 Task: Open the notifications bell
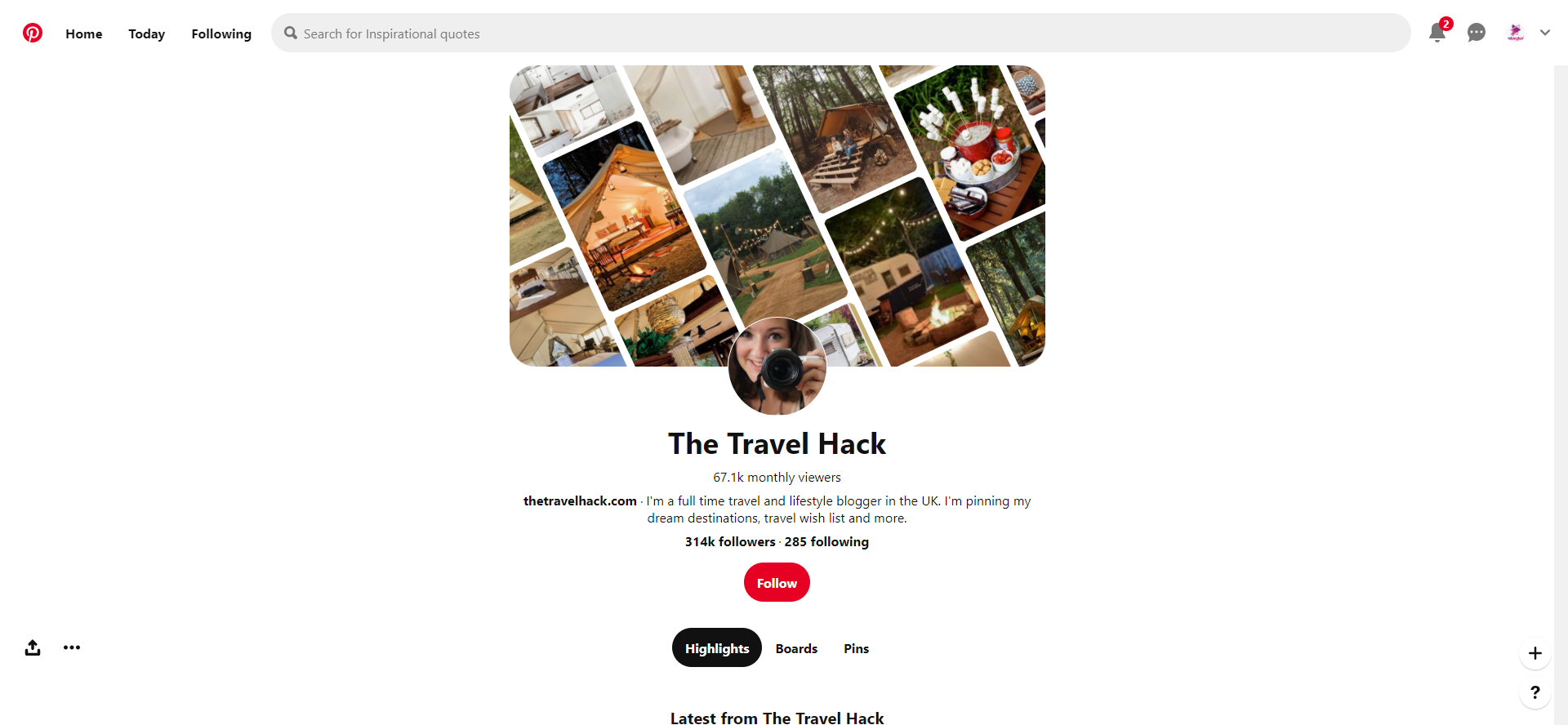[x=1437, y=33]
